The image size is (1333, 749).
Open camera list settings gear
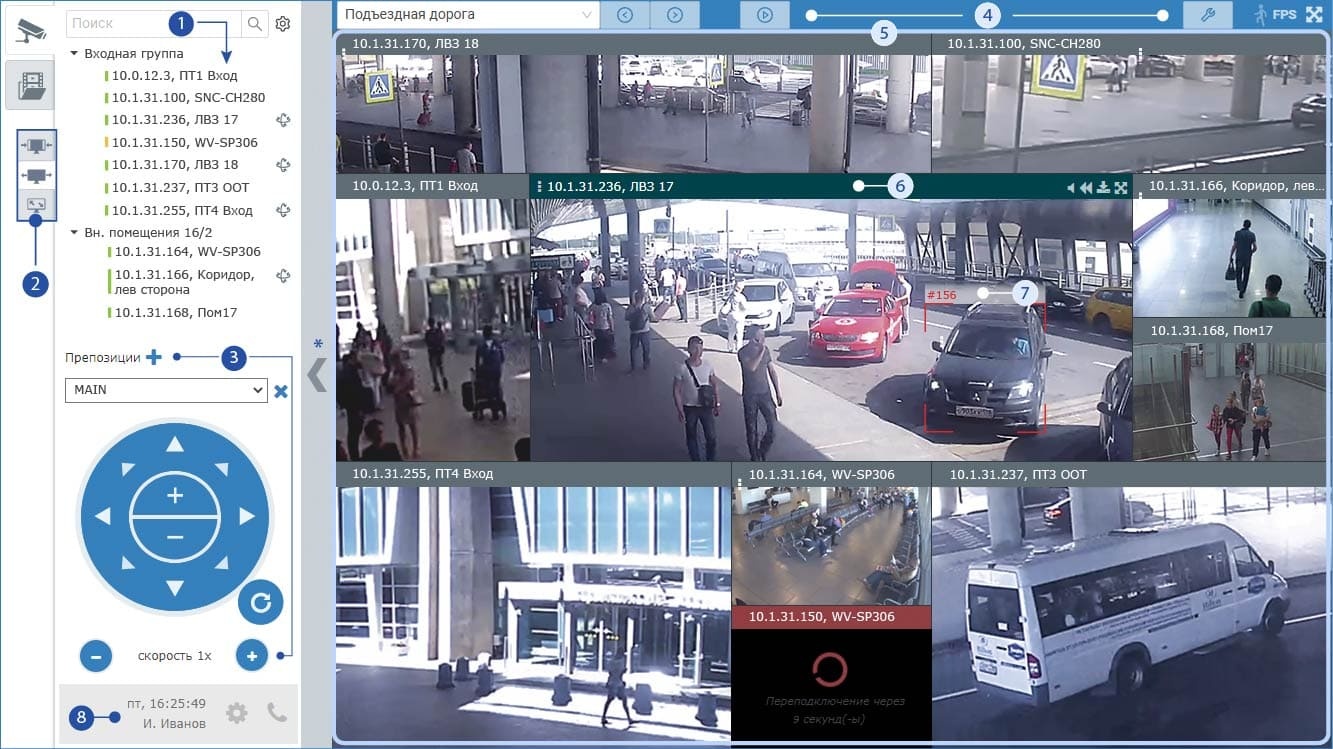tap(283, 23)
